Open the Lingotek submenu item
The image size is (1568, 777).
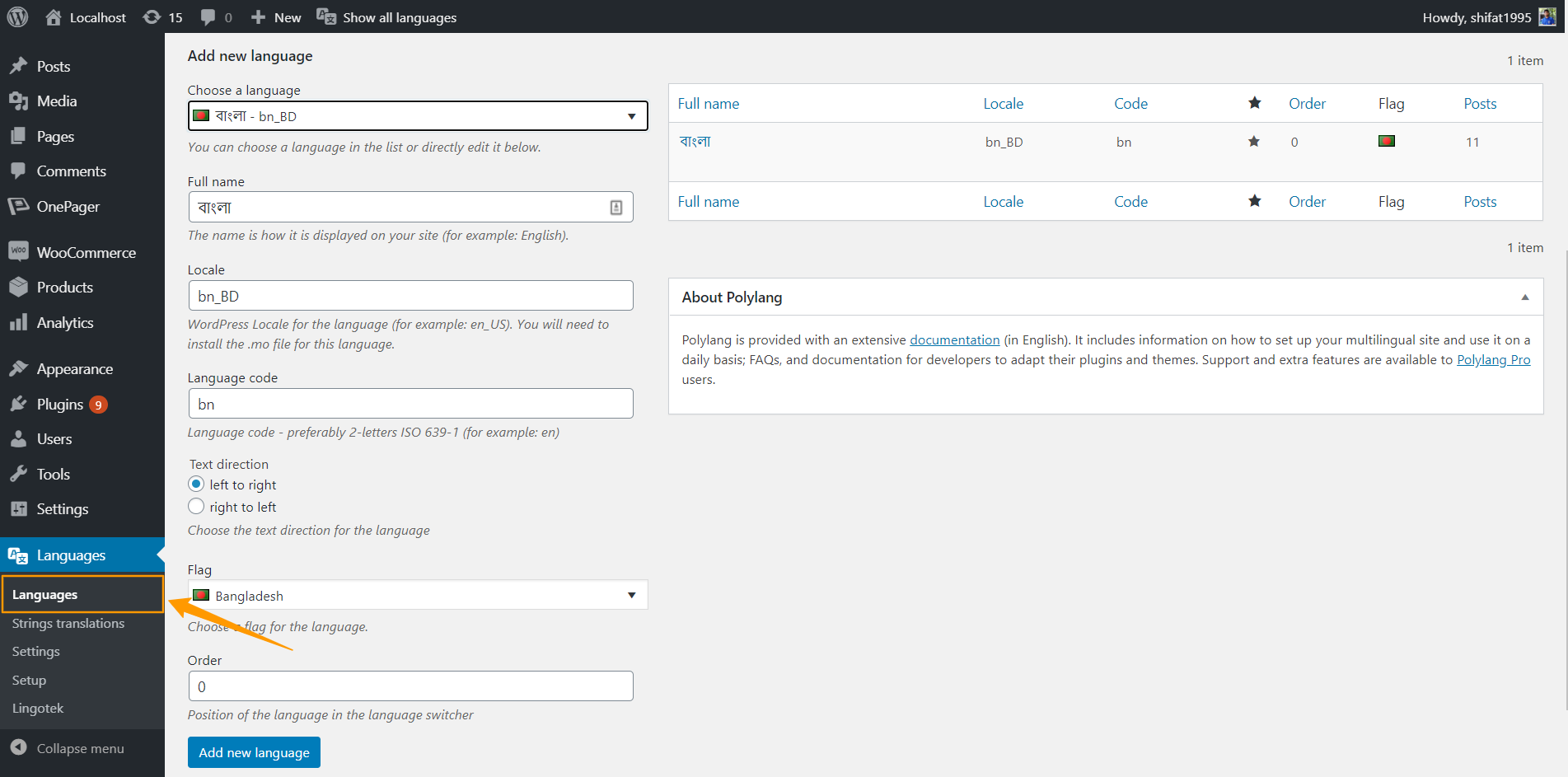tap(38, 709)
